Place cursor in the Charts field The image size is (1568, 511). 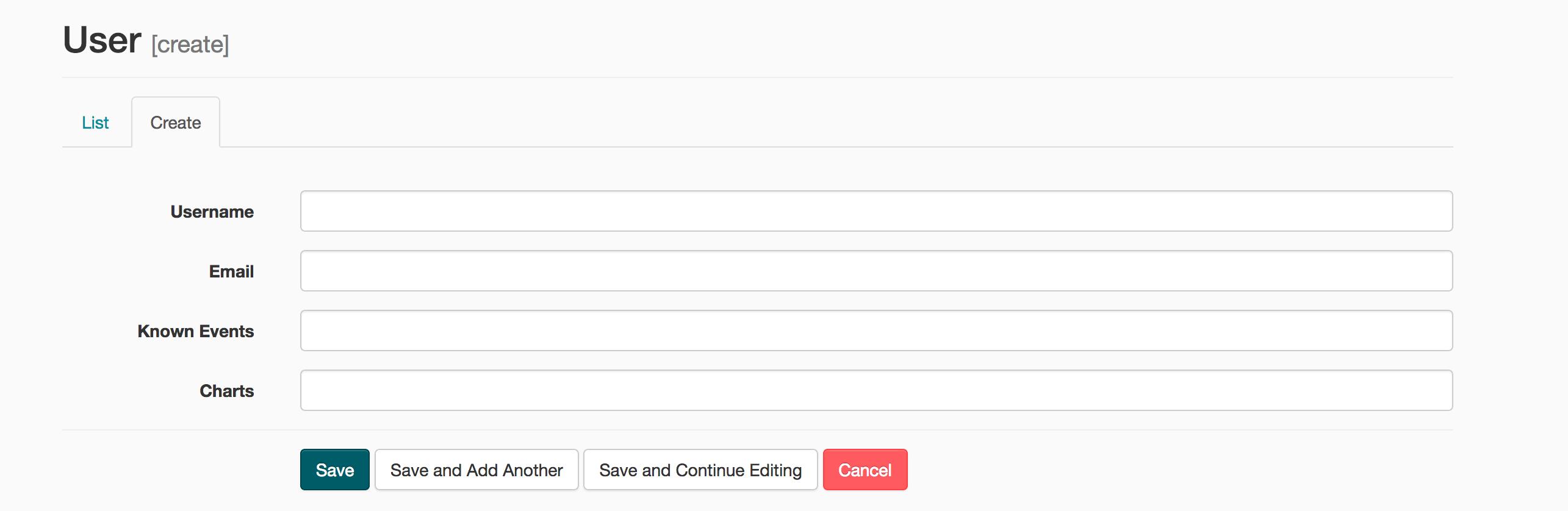point(876,390)
